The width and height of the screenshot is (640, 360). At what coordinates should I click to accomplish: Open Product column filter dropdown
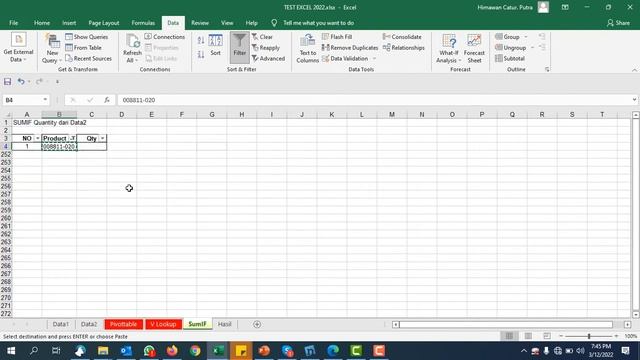[x=73, y=138]
